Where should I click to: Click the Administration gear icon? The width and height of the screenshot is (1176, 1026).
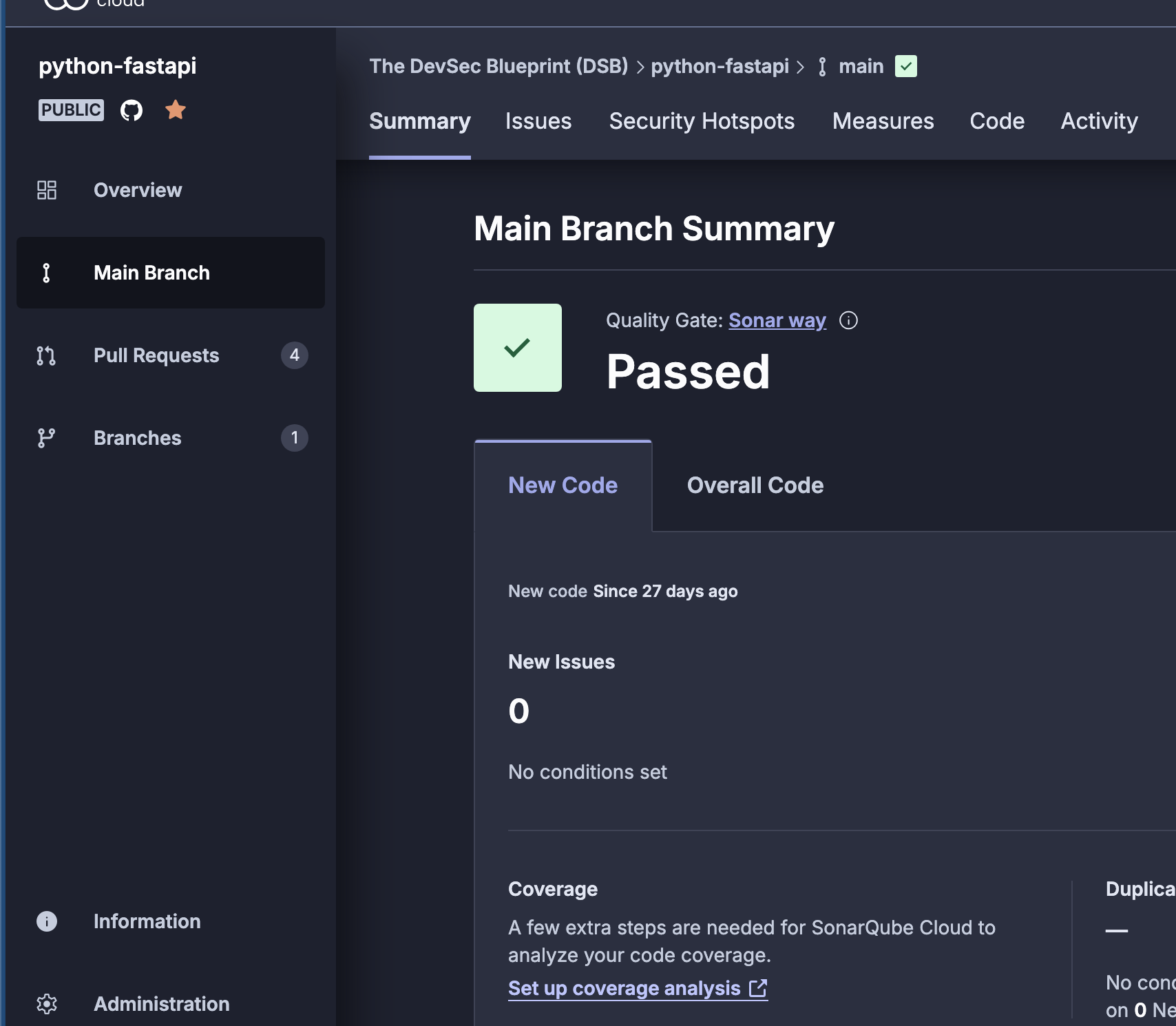47,1004
